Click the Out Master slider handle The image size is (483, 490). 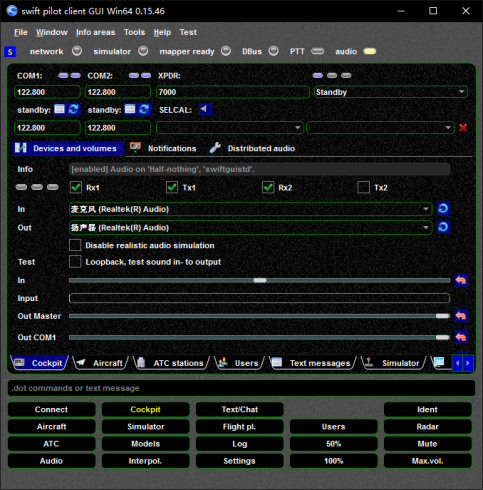coord(442,316)
